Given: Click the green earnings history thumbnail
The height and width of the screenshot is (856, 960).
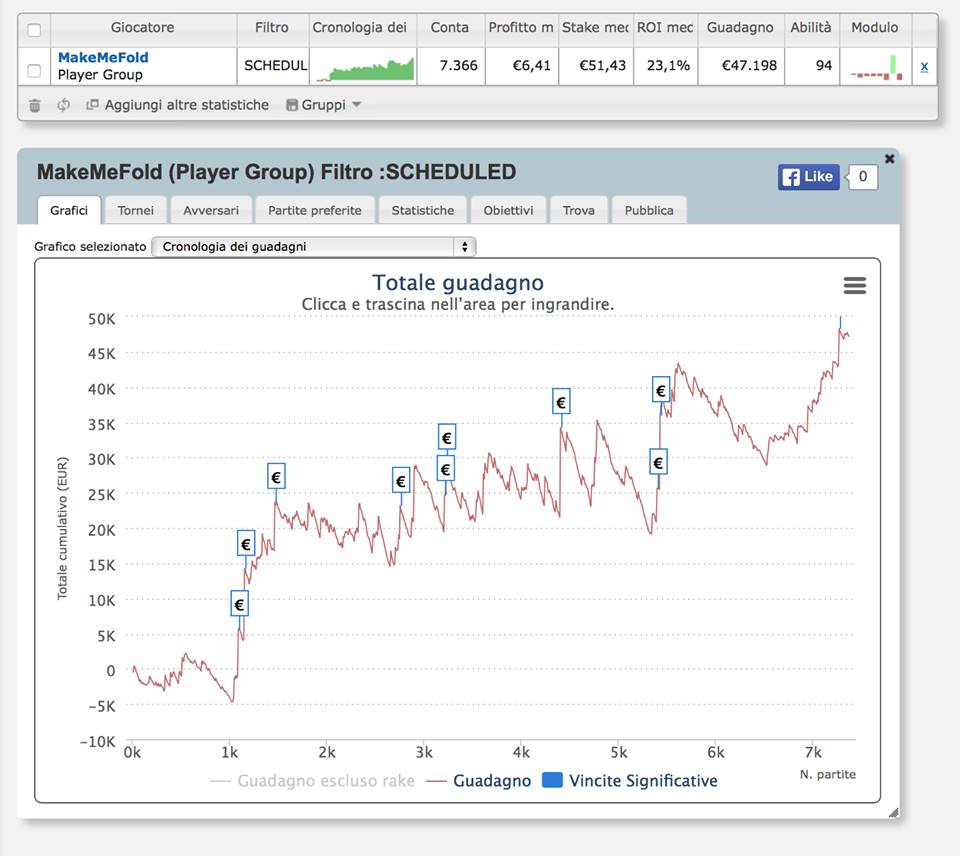Looking at the screenshot, I should pos(365,69).
